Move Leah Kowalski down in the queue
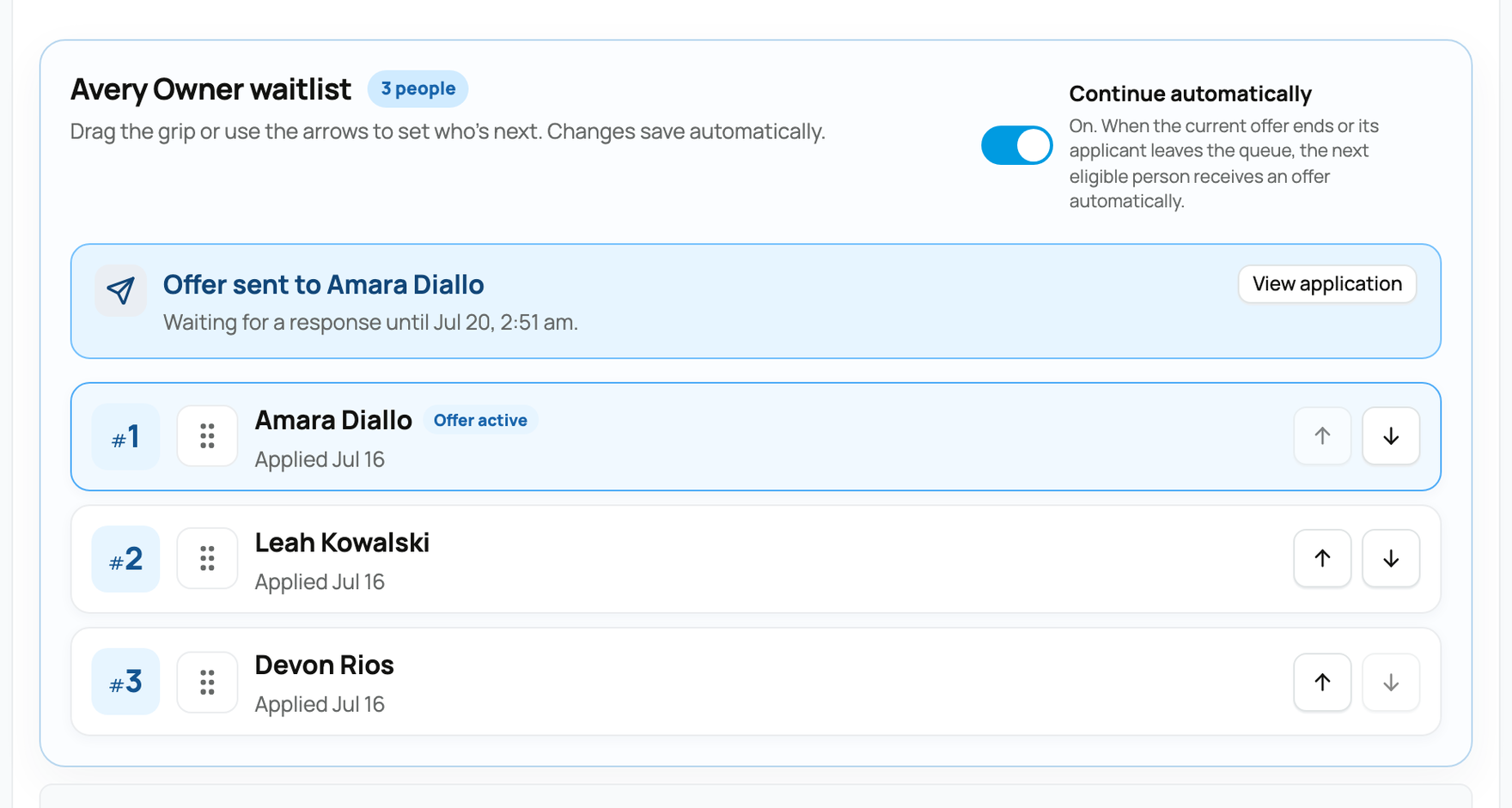The width and height of the screenshot is (1512, 808). (x=1391, y=559)
